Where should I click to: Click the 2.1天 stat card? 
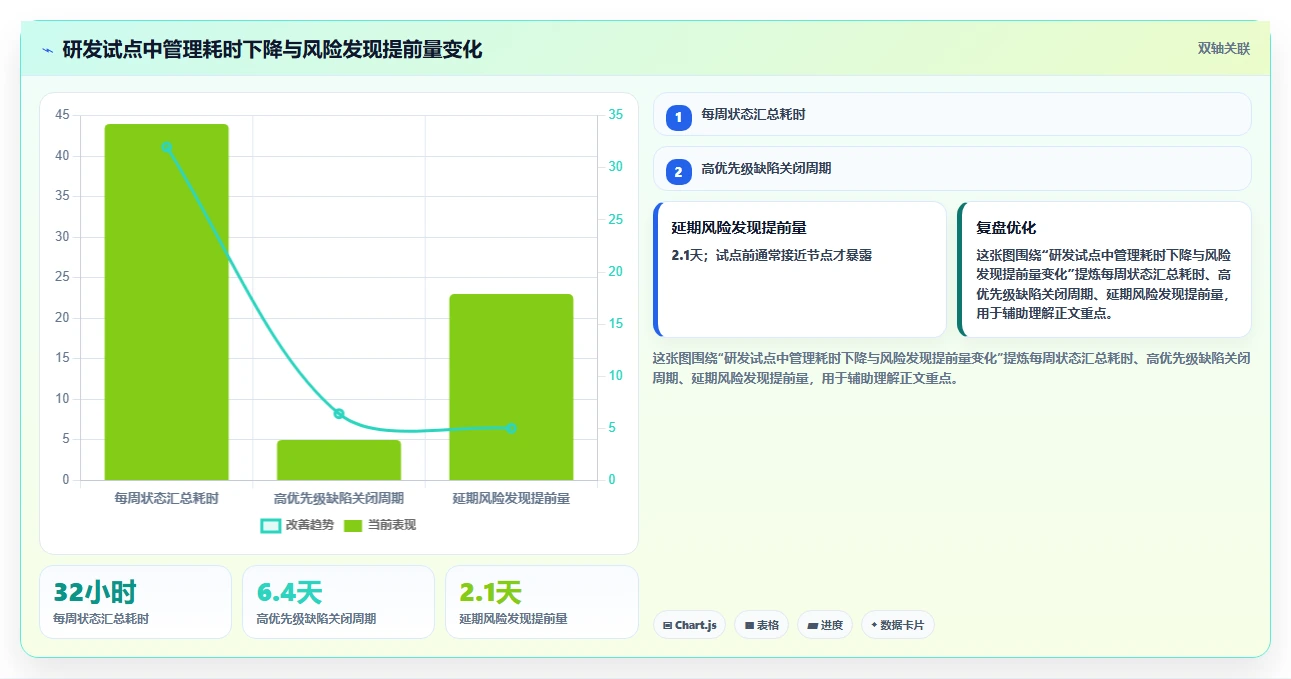[x=541, y=602]
